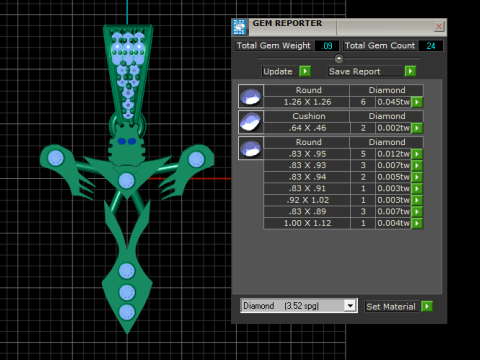The height and width of the screenshot is (360, 480).
Task: Click the .83 X .95 size cell
Action: (x=307, y=154)
